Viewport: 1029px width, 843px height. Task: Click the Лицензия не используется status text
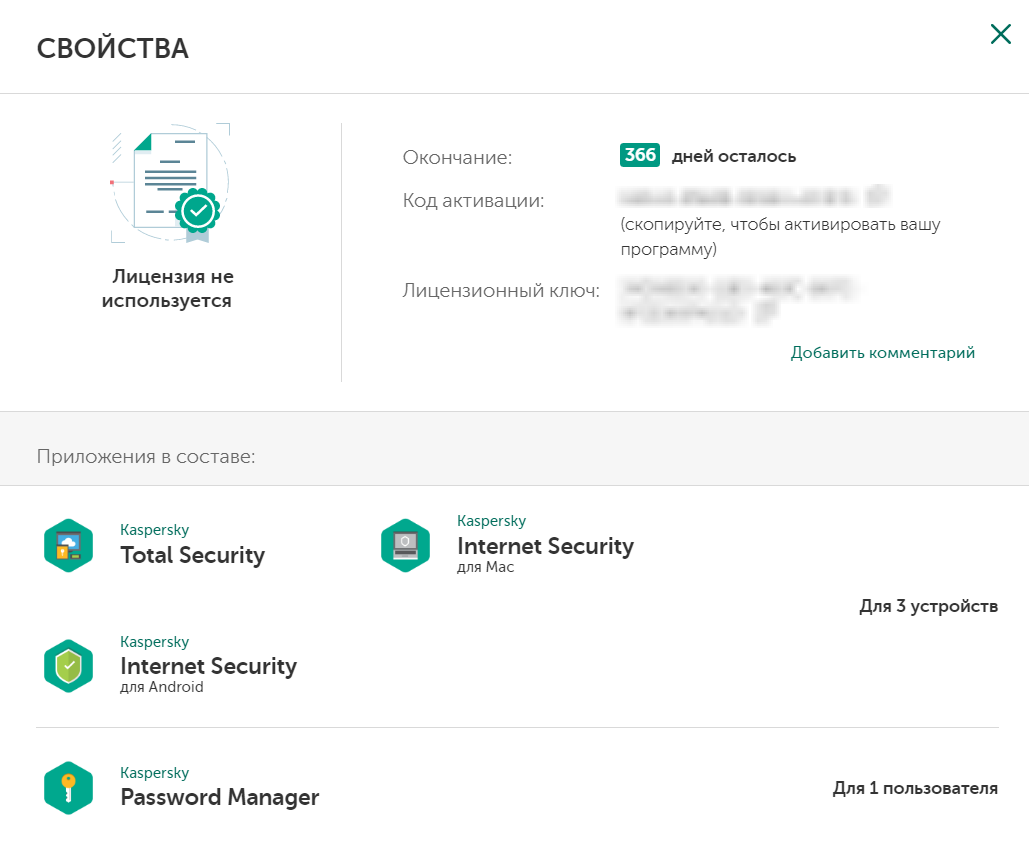172,288
